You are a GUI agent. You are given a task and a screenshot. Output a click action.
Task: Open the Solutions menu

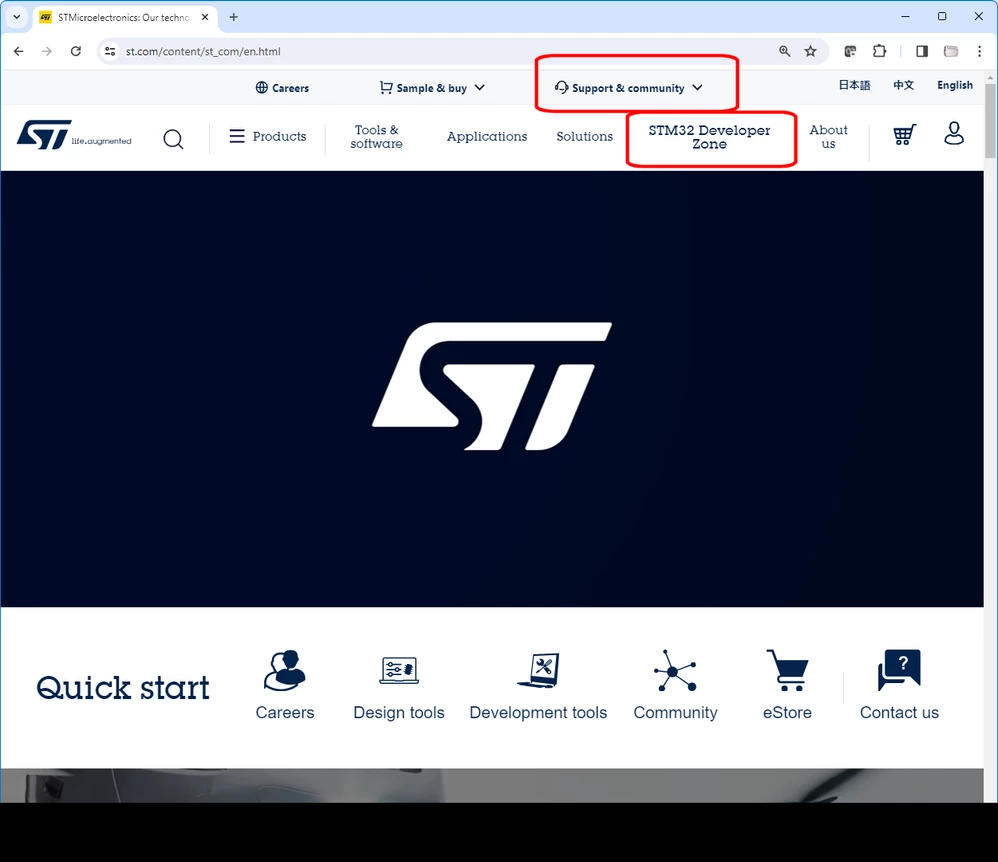[584, 136]
